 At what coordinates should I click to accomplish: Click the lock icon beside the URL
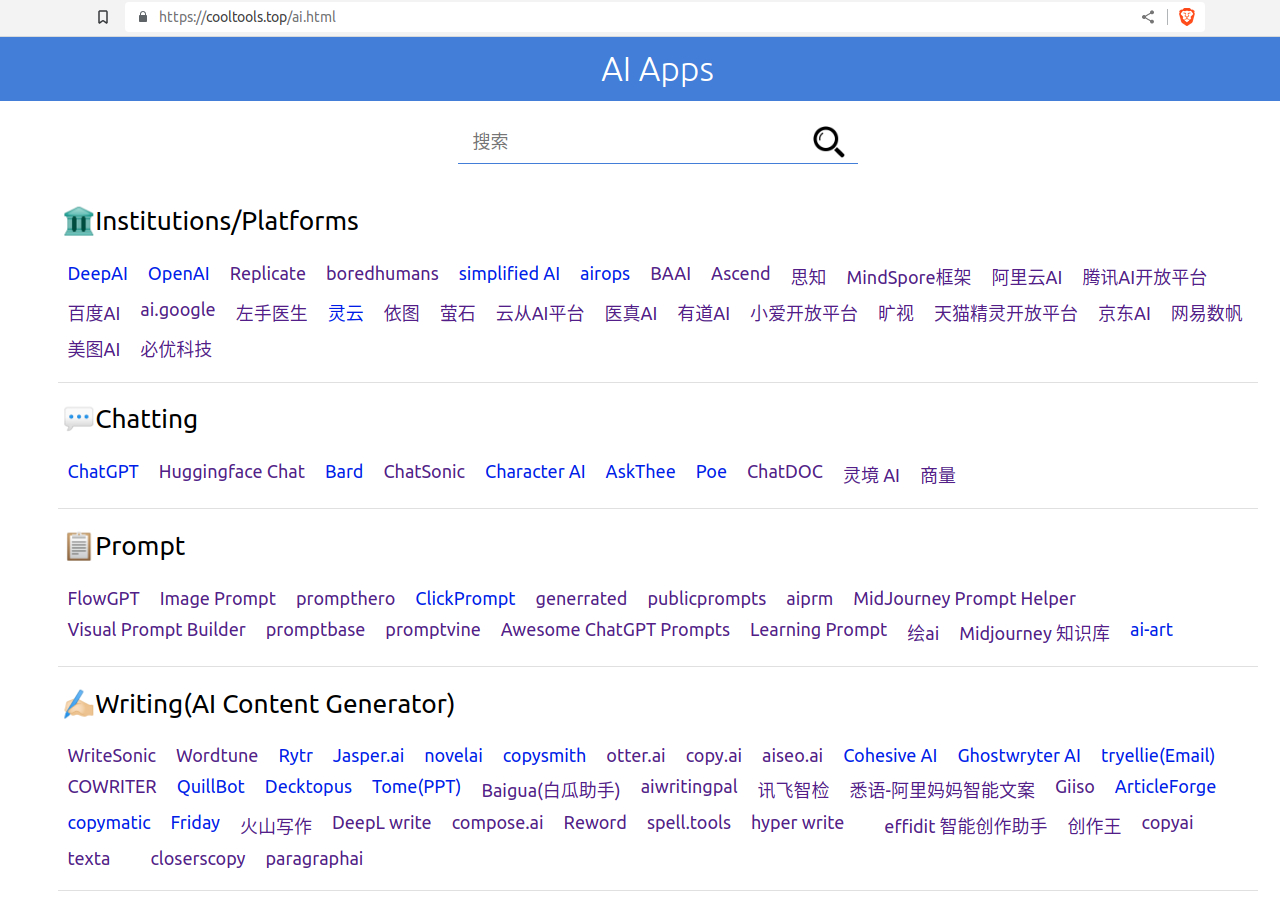coord(143,17)
